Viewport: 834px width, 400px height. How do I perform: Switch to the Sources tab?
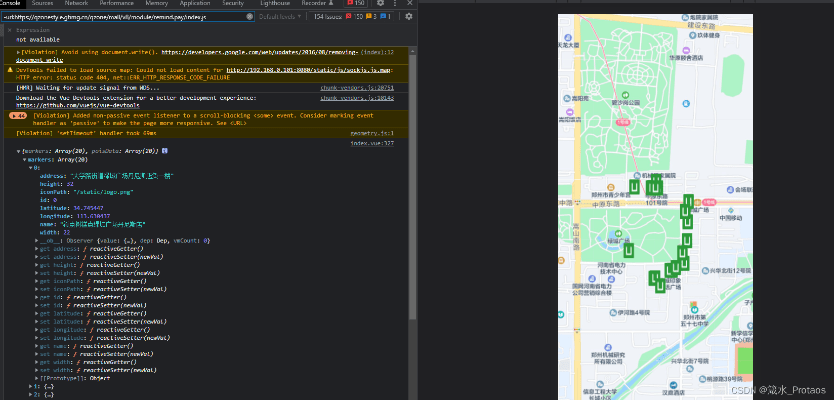click(43, 4)
